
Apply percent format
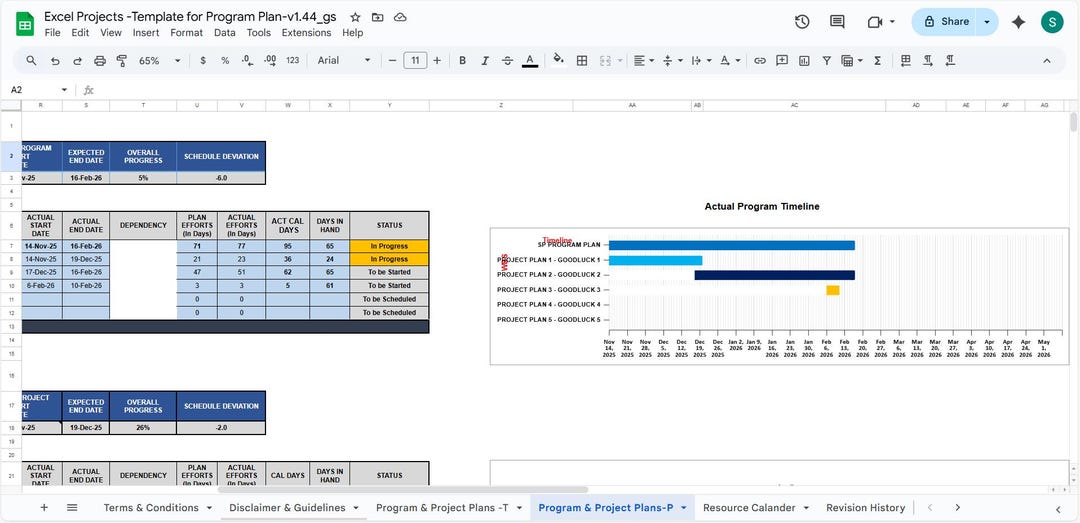pos(225,61)
